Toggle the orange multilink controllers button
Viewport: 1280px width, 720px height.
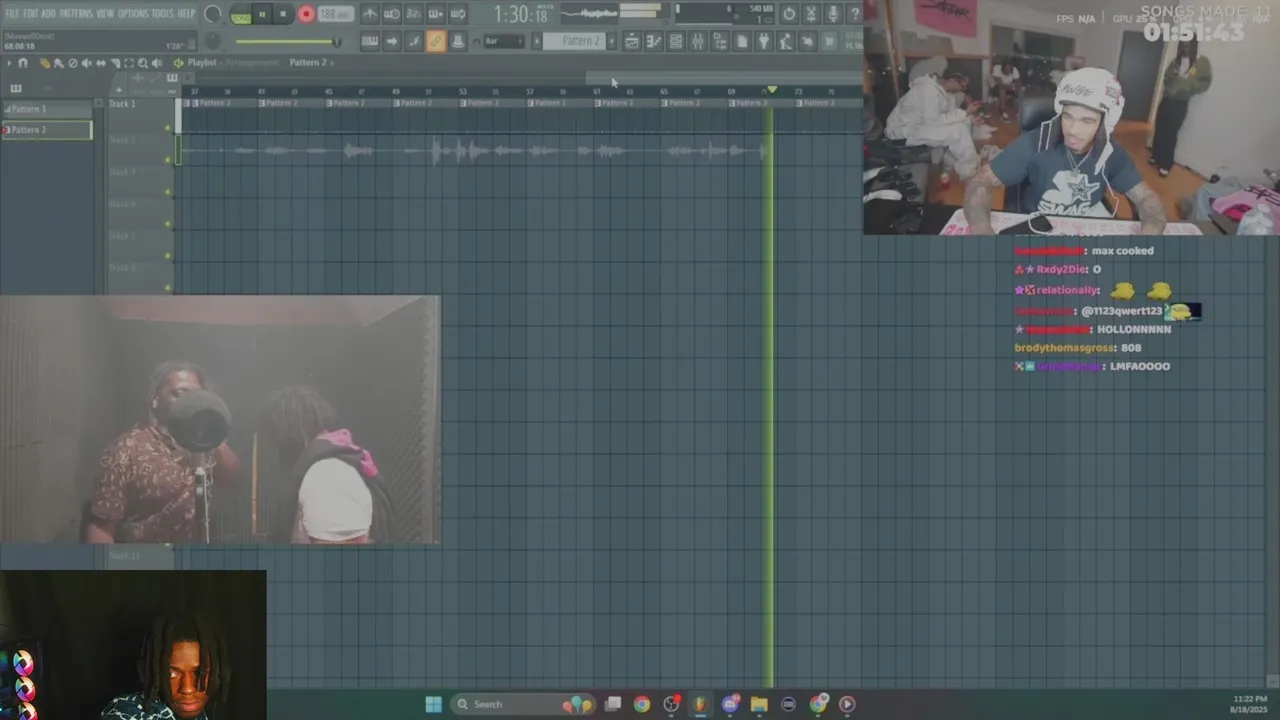point(436,41)
